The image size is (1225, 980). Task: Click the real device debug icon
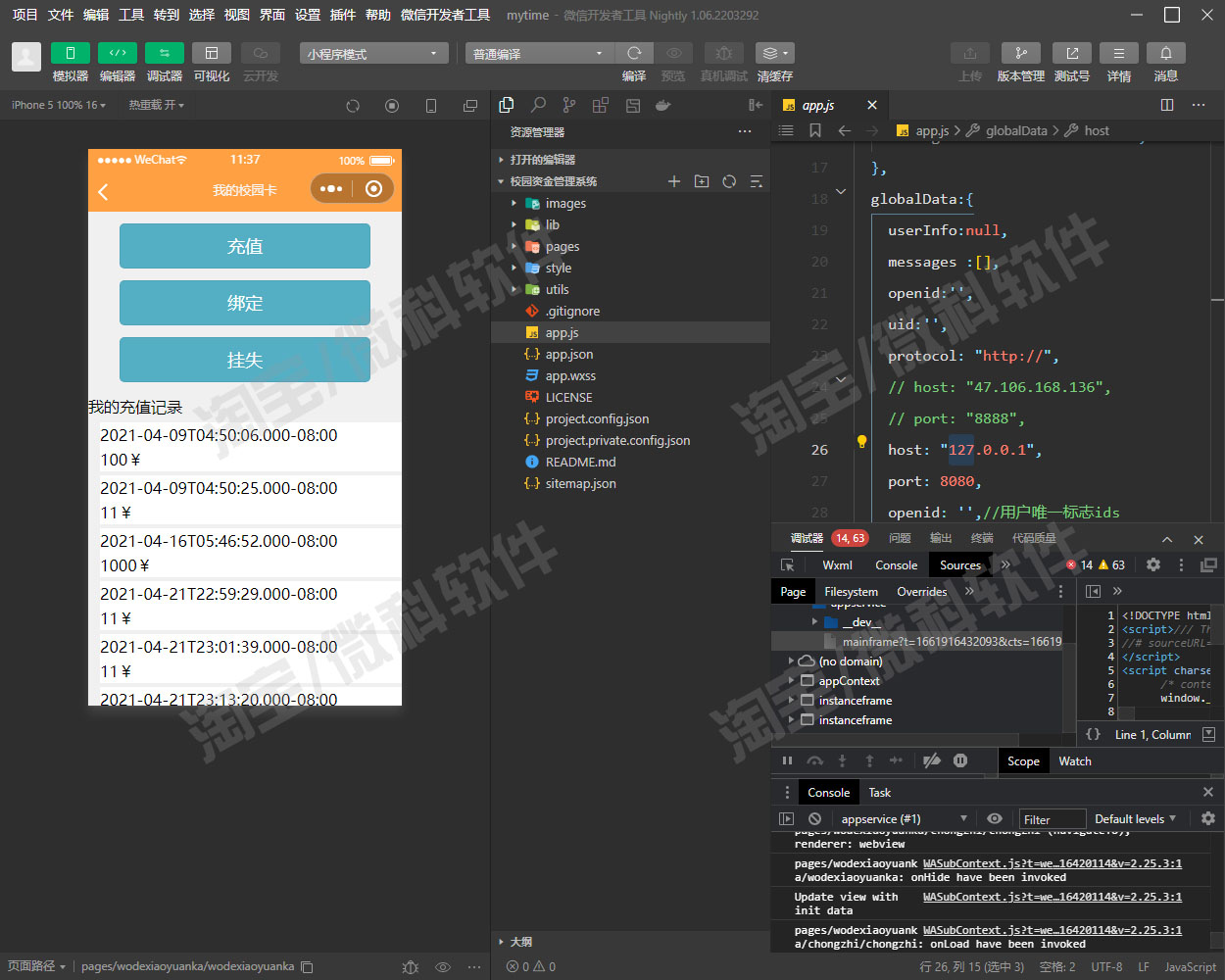pyautogui.click(x=723, y=53)
